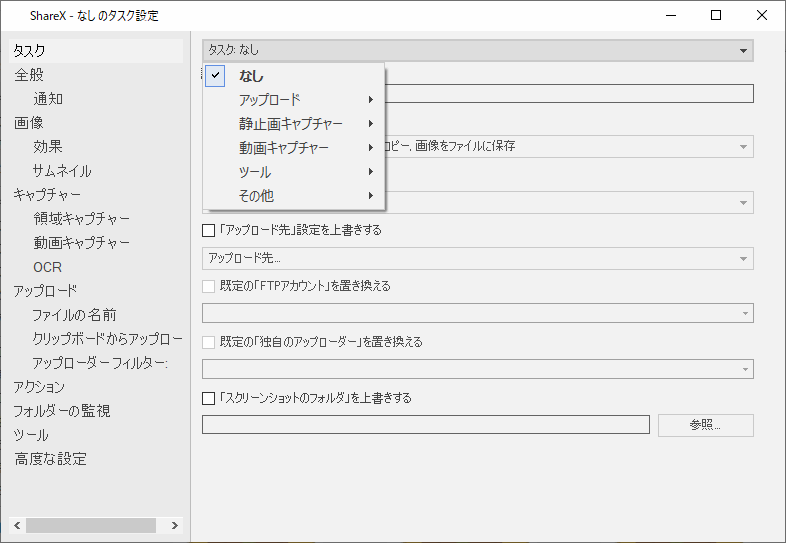
Task: Open dropdown showing 画像をファイルに保存
Action: tap(569, 146)
